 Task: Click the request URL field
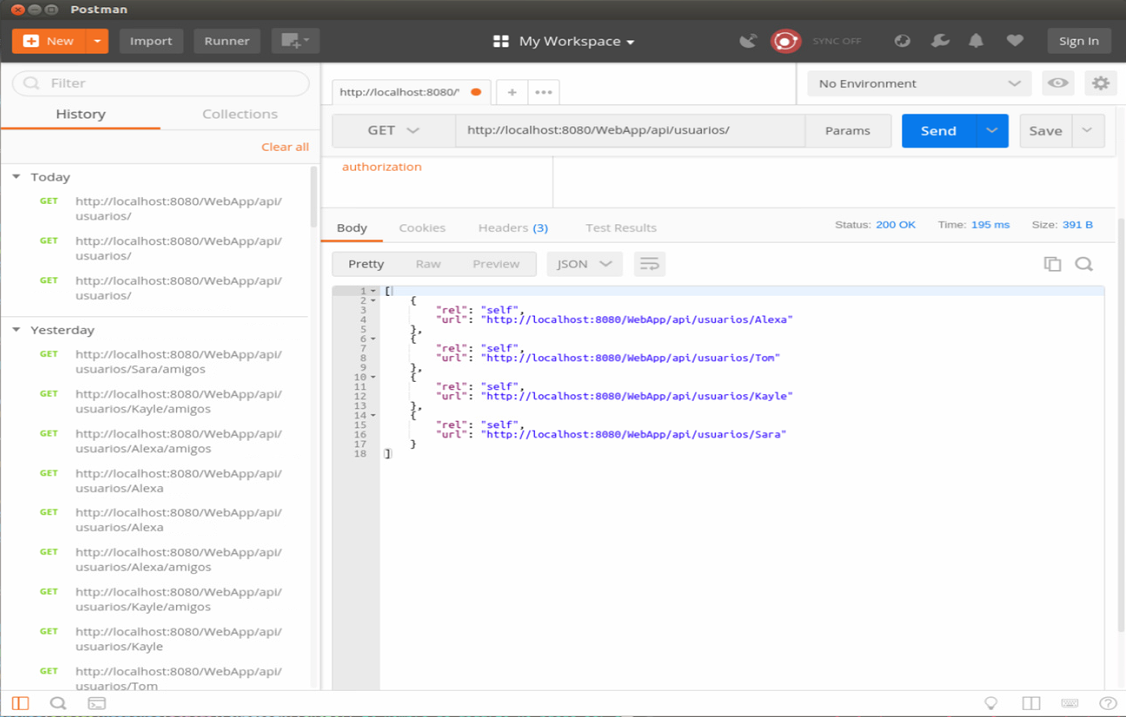tap(630, 131)
